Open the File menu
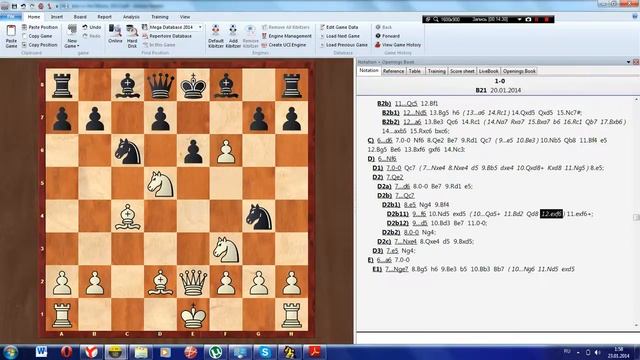The width and height of the screenshot is (640, 360). [x=11, y=17]
